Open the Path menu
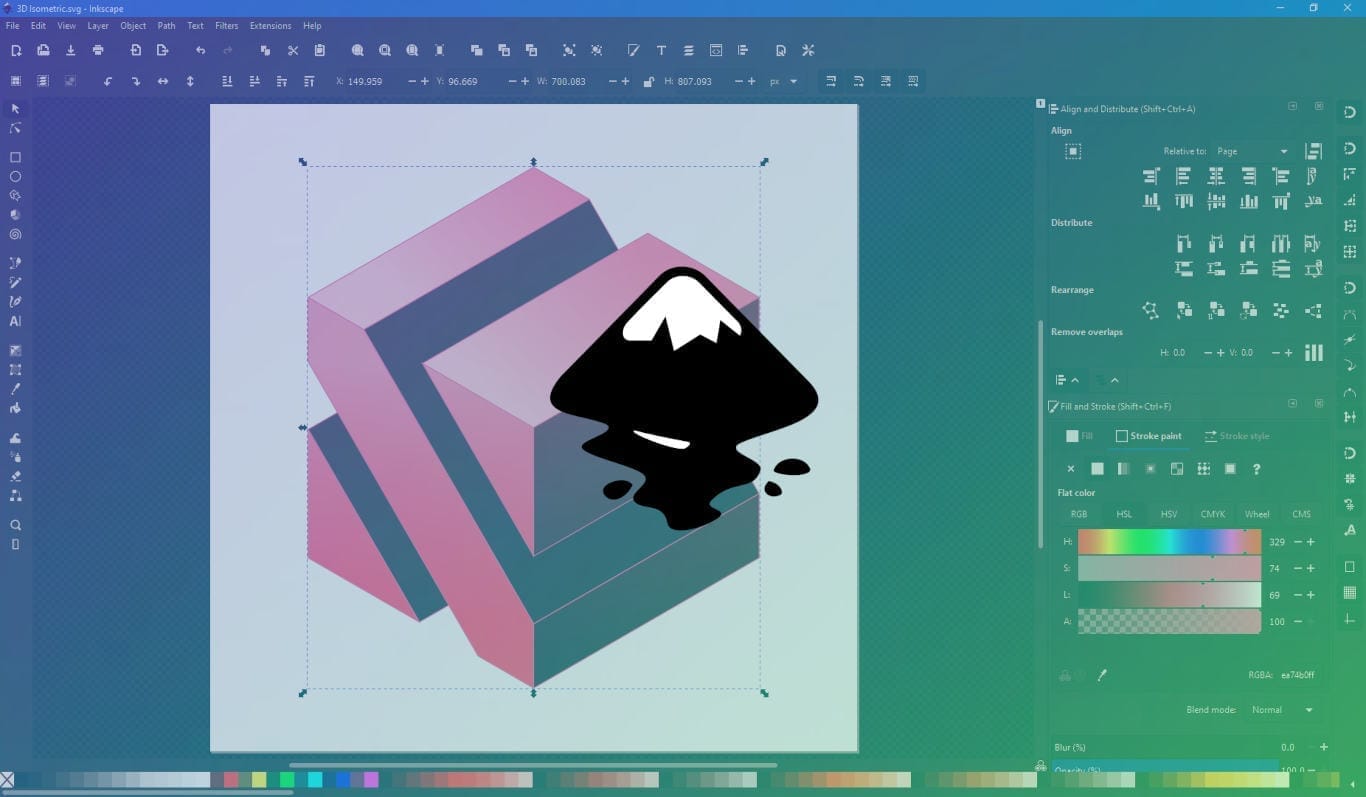 tap(166, 25)
